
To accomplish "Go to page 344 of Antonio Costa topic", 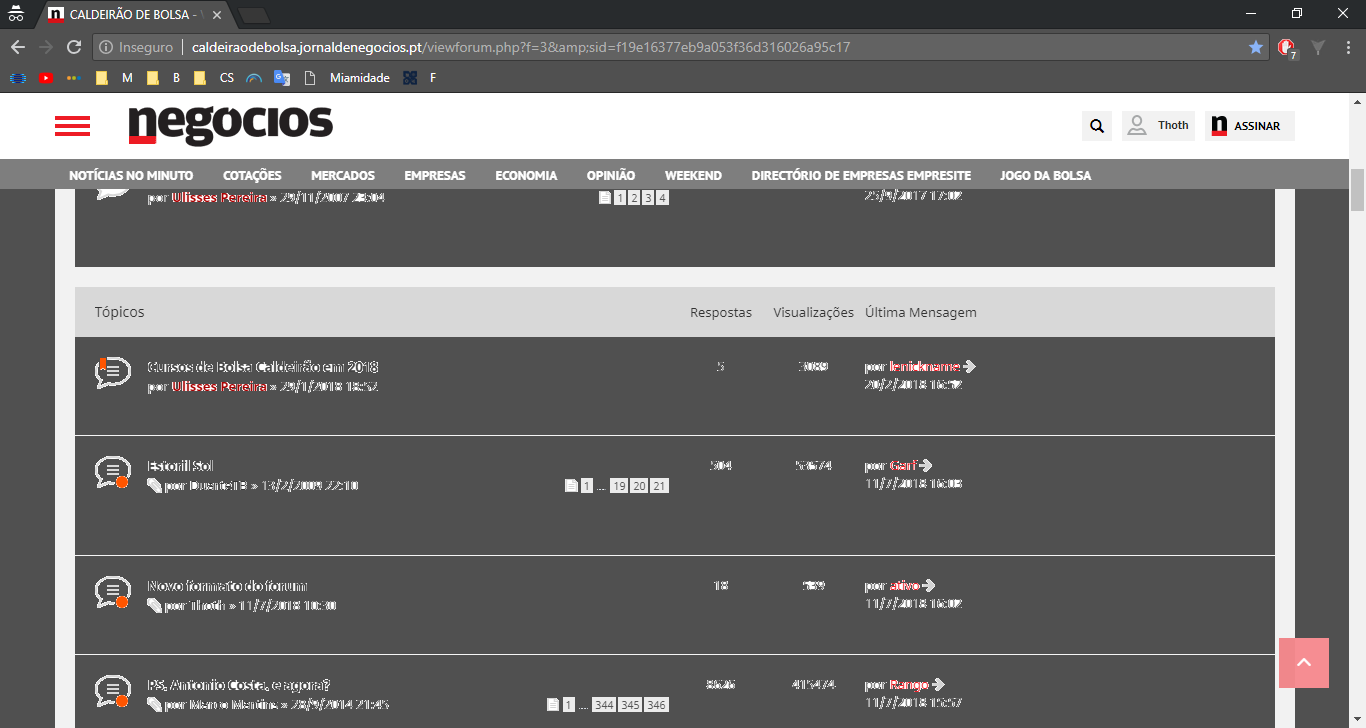I will 604,705.
